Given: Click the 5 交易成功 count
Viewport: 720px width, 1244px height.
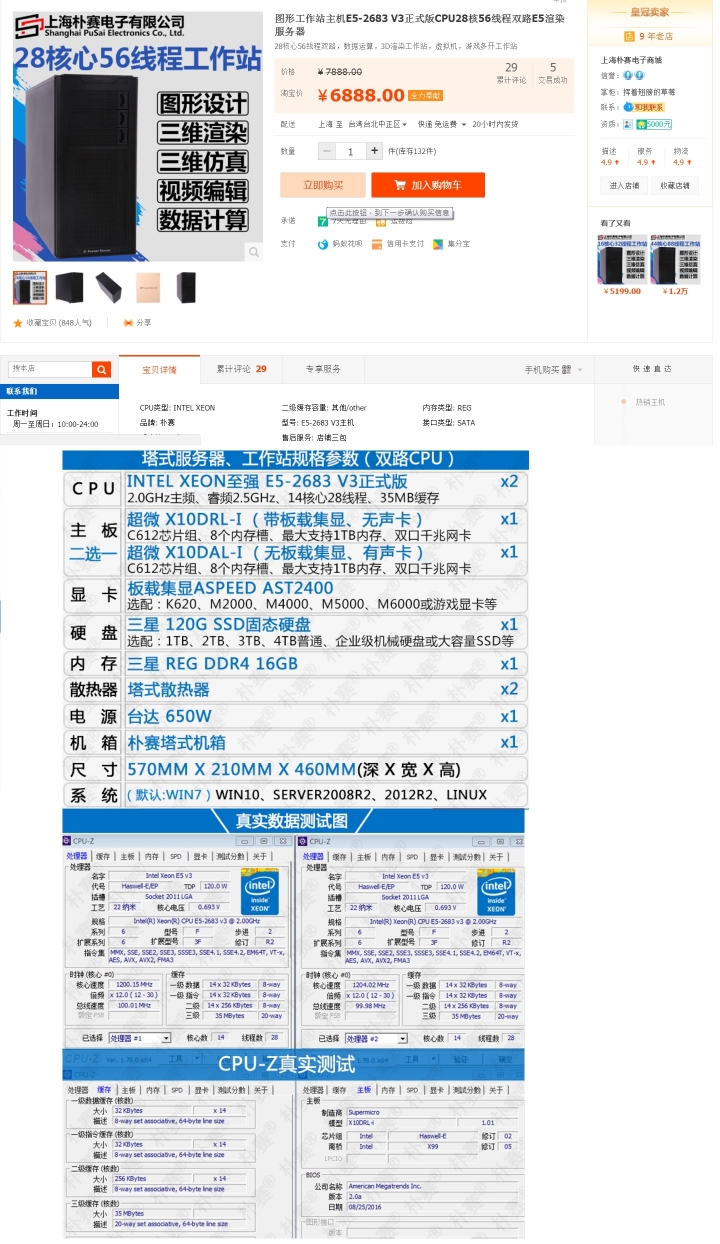Looking at the screenshot, I should [x=552, y=73].
